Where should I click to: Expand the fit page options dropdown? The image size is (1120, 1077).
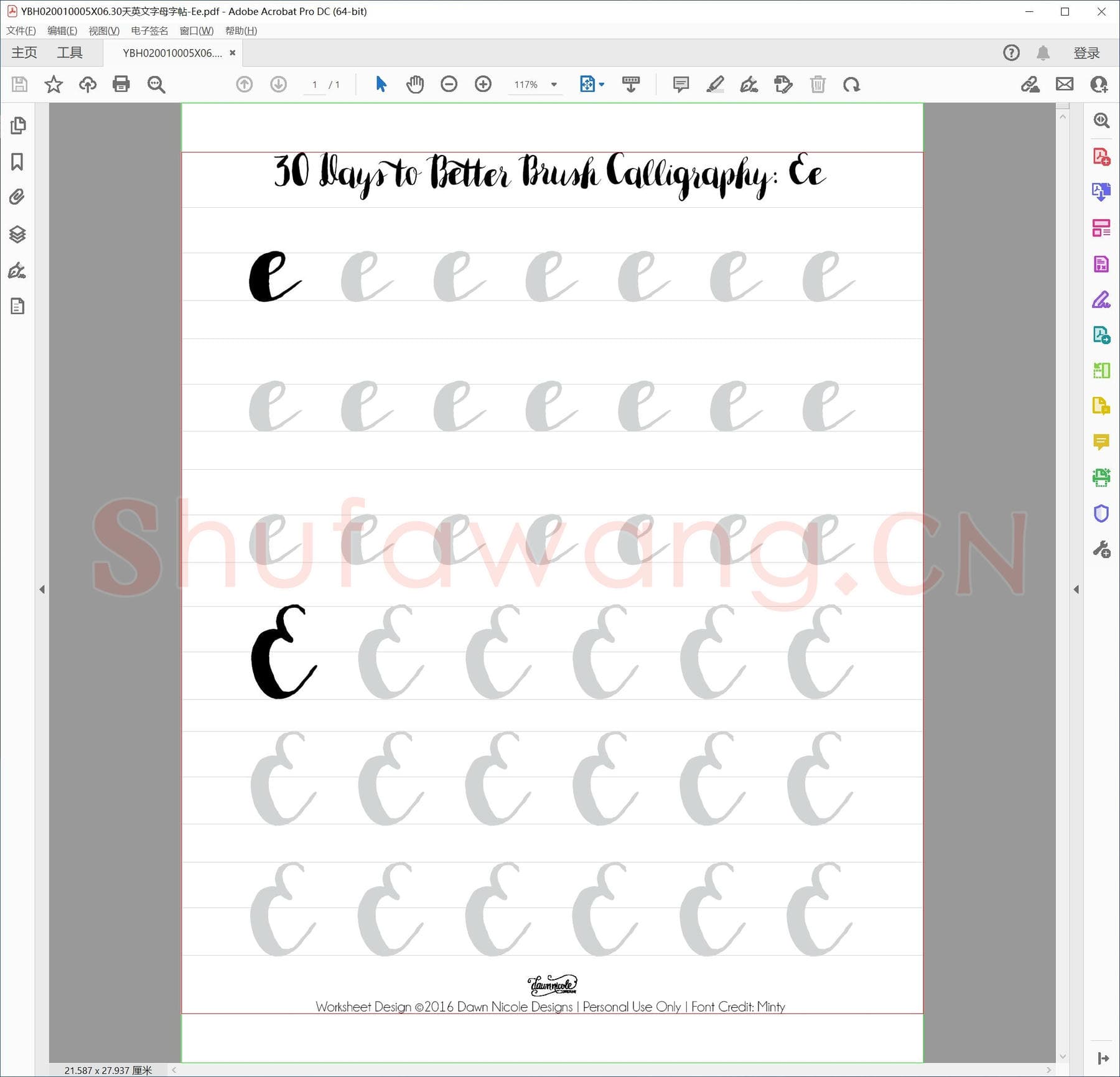(x=602, y=84)
